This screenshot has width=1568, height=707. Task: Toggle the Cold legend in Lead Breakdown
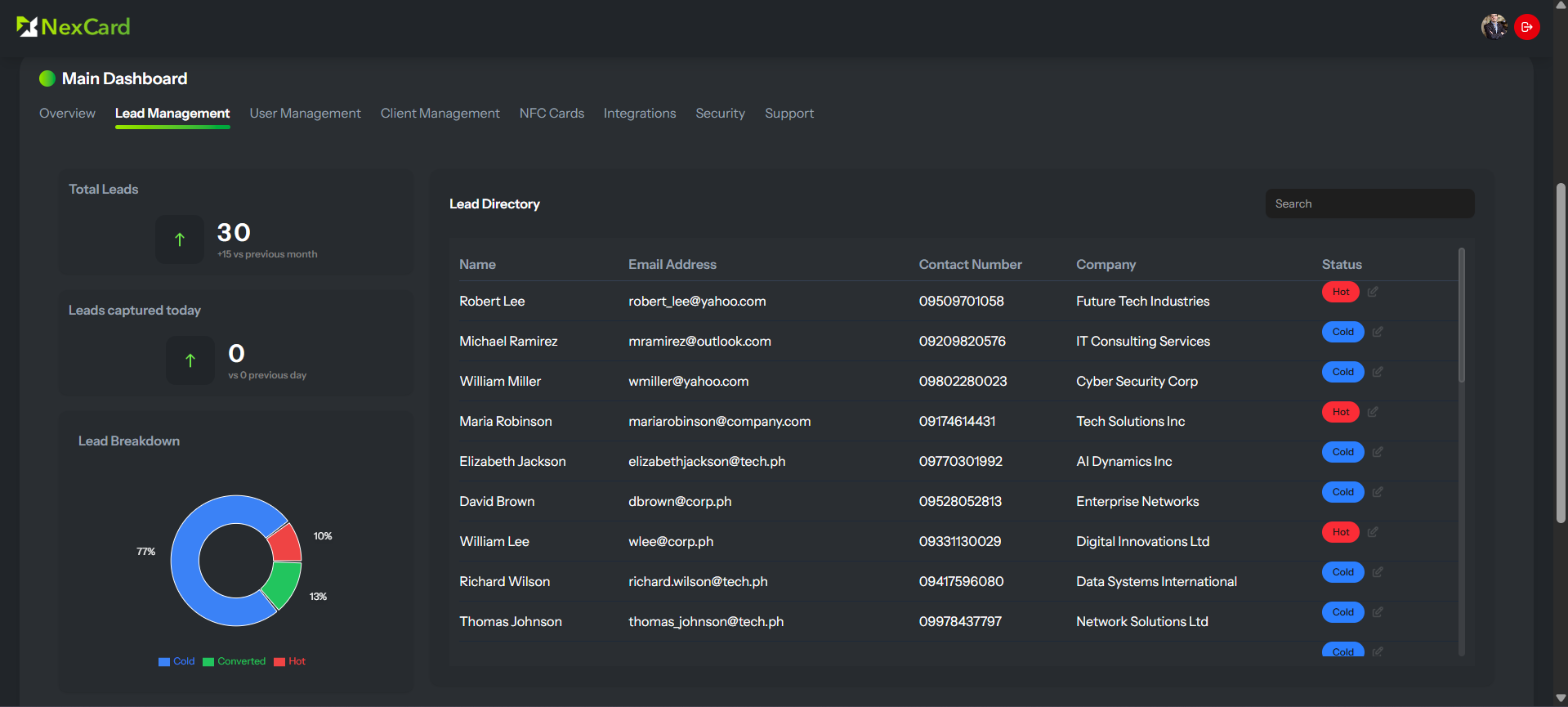(177, 661)
